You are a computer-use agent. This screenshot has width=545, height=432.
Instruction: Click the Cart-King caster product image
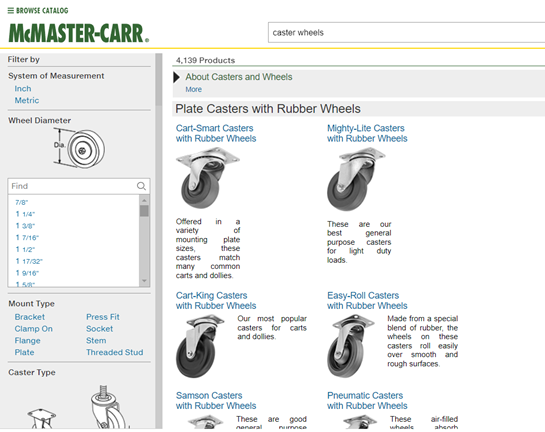(200, 346)
